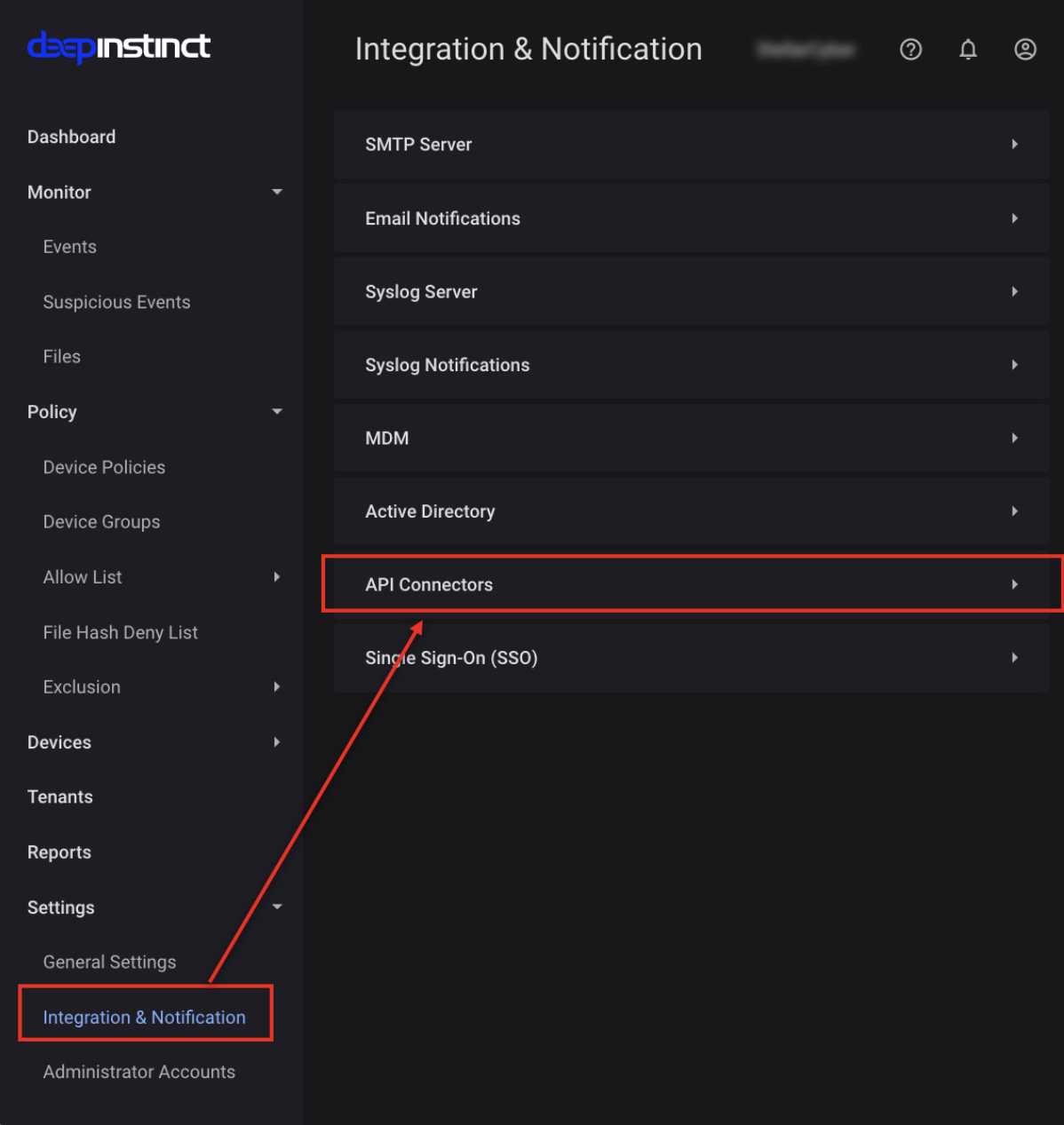This screenshot has width=1064, height=1125.
Task: Open Exclusion entry in sidebar
Action: coord(82,687)
